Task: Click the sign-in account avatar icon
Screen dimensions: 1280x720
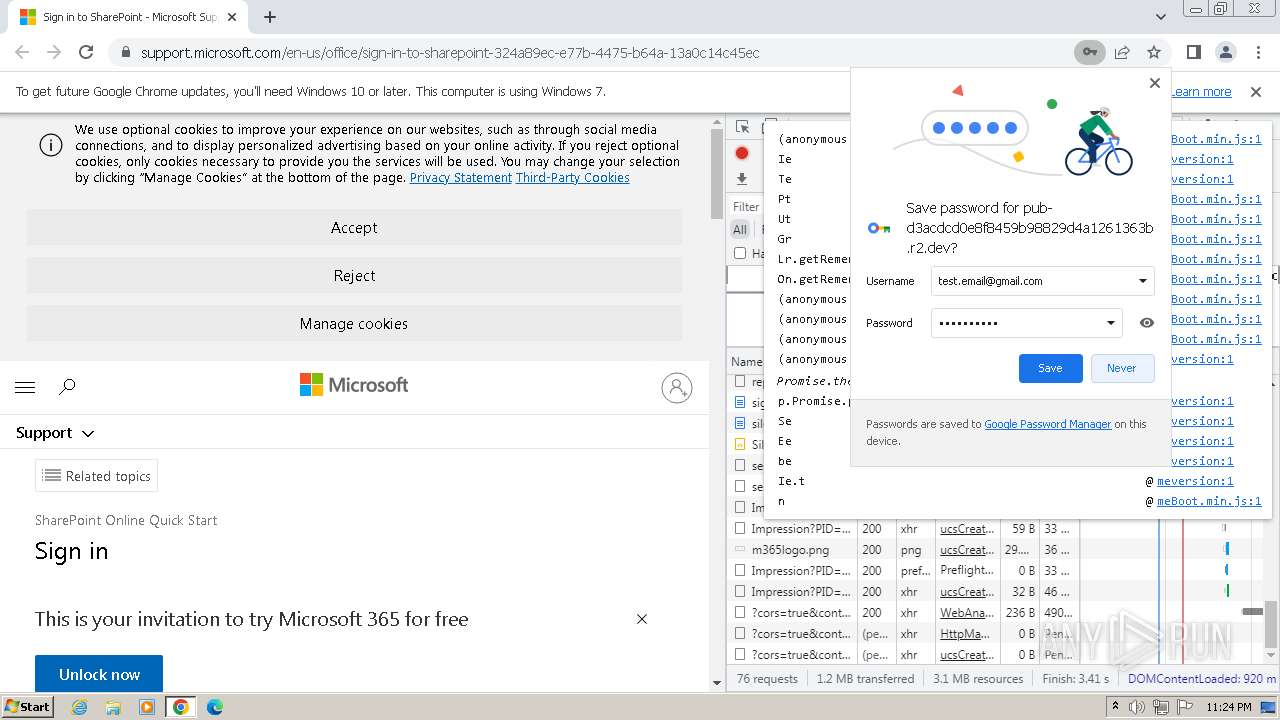Action: (x=677, y=387)
